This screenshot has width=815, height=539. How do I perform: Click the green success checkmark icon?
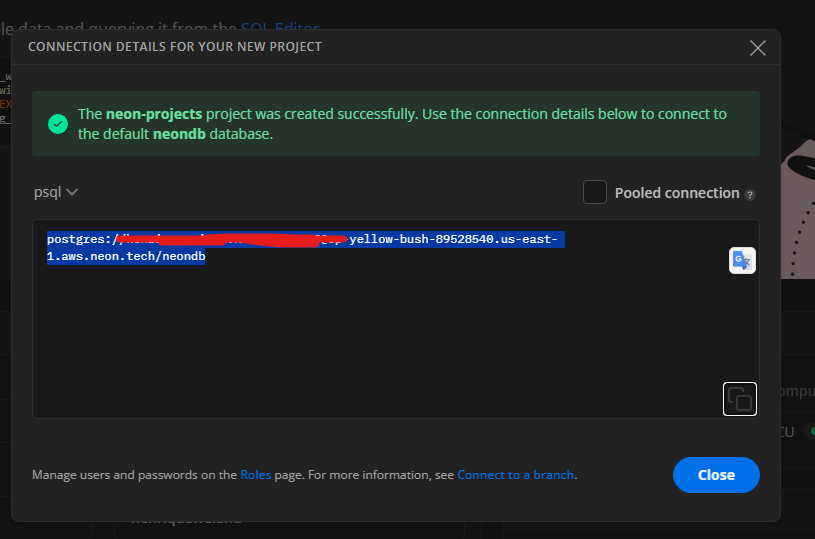[58, 124]
